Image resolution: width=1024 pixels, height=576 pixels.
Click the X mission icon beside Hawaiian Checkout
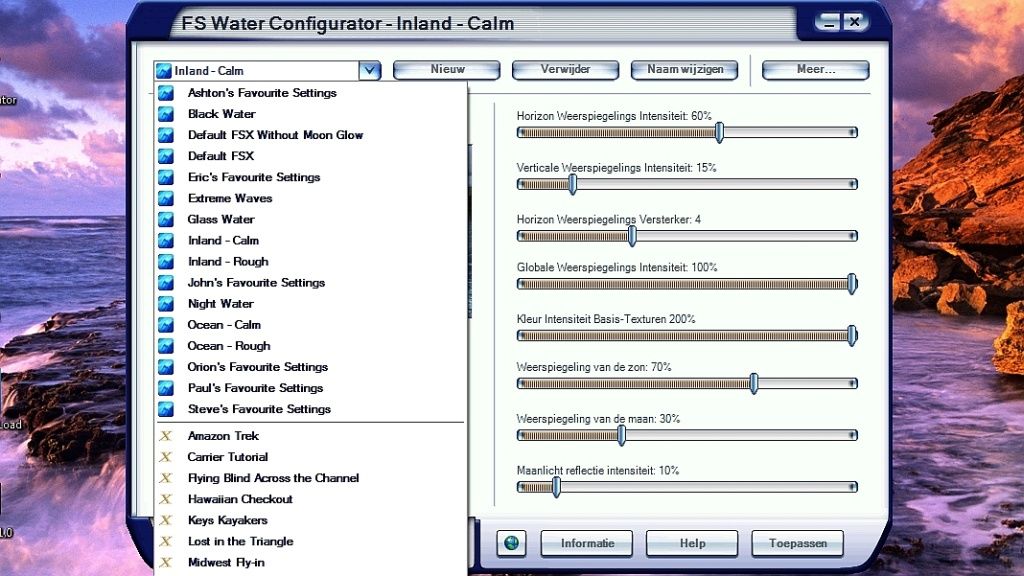pyautogui.click(x=166, y=499)
